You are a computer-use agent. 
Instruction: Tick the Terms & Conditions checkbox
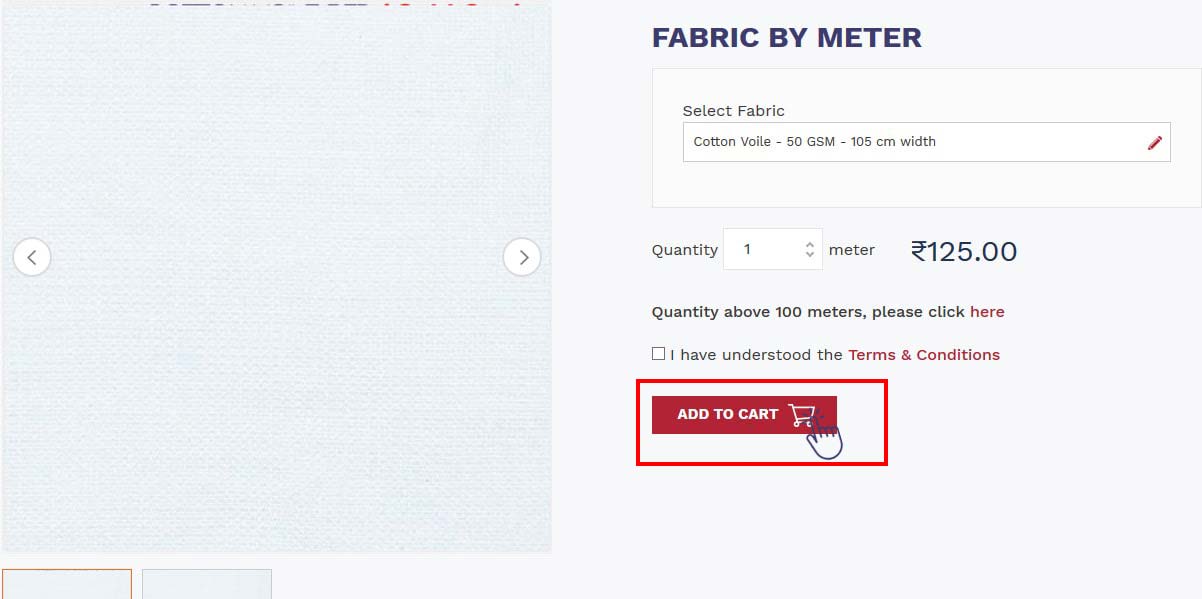658,353
